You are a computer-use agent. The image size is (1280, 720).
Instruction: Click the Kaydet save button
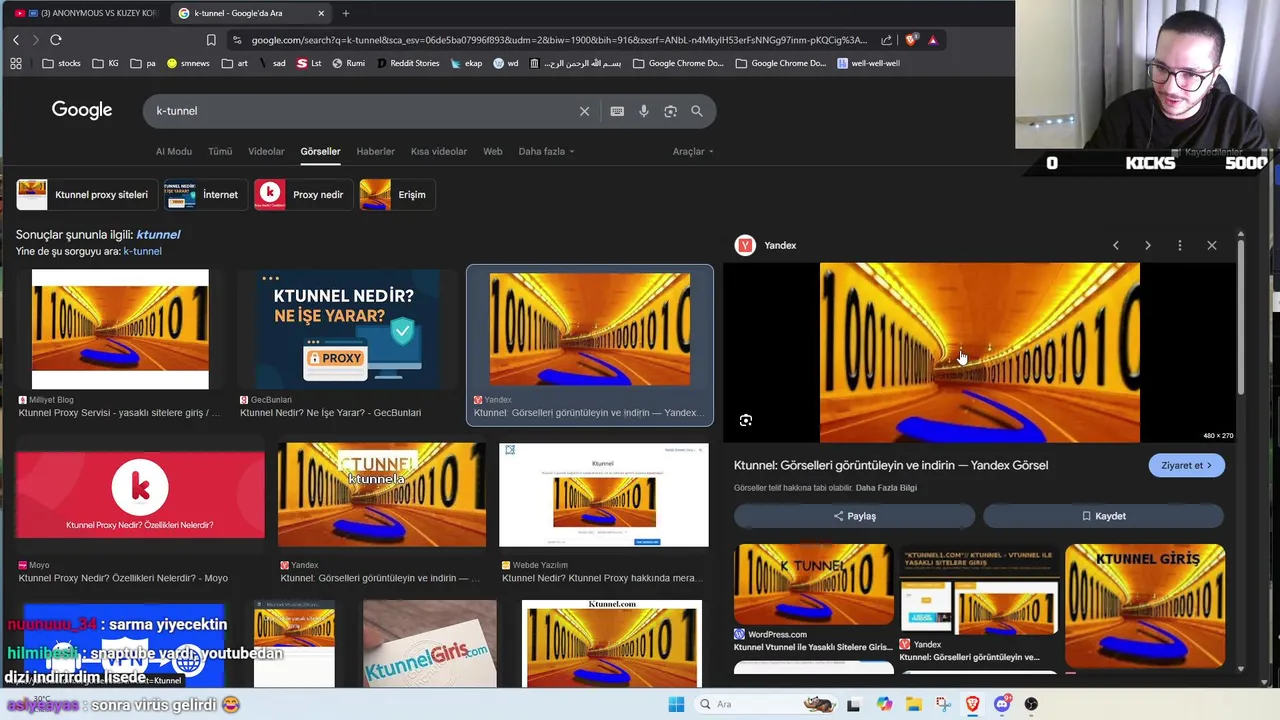click(1103, 516)
